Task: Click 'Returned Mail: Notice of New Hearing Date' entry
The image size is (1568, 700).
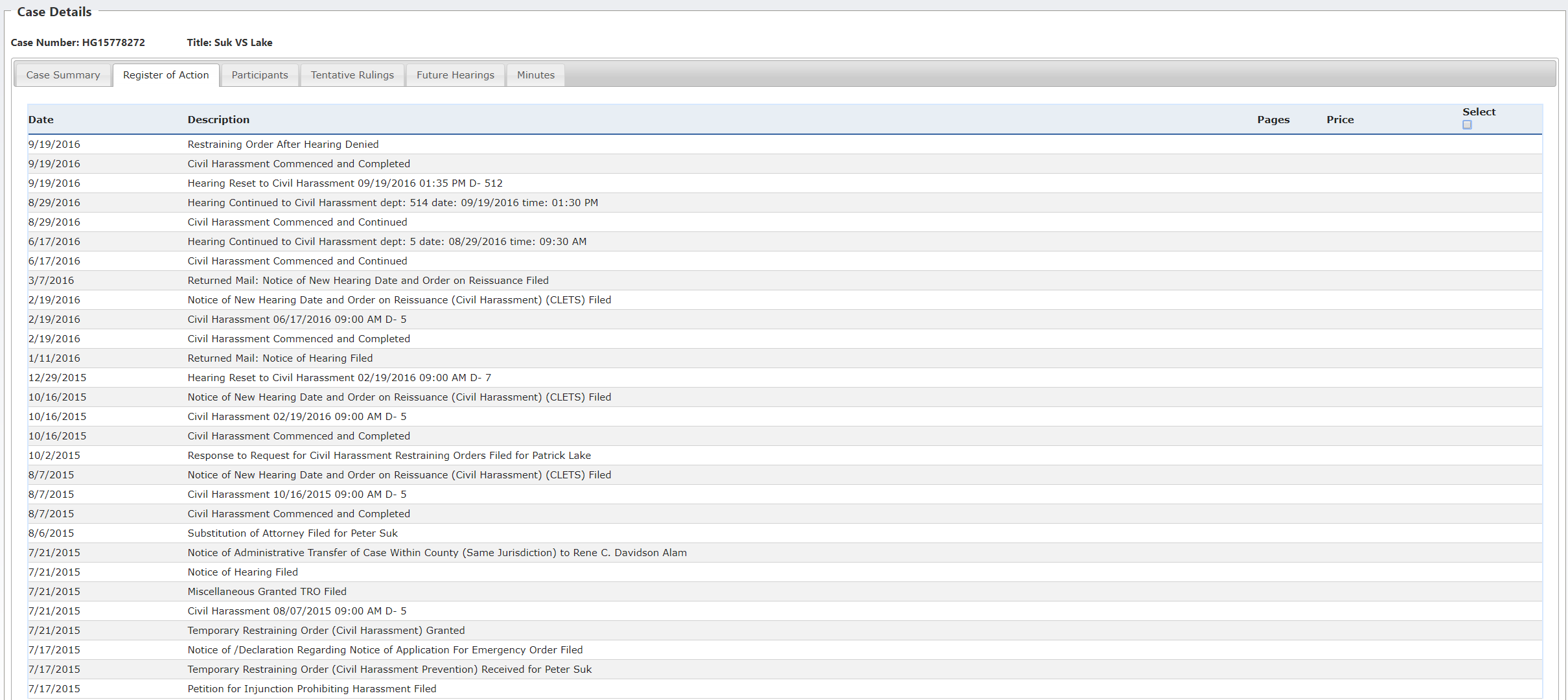Action: 785,281
